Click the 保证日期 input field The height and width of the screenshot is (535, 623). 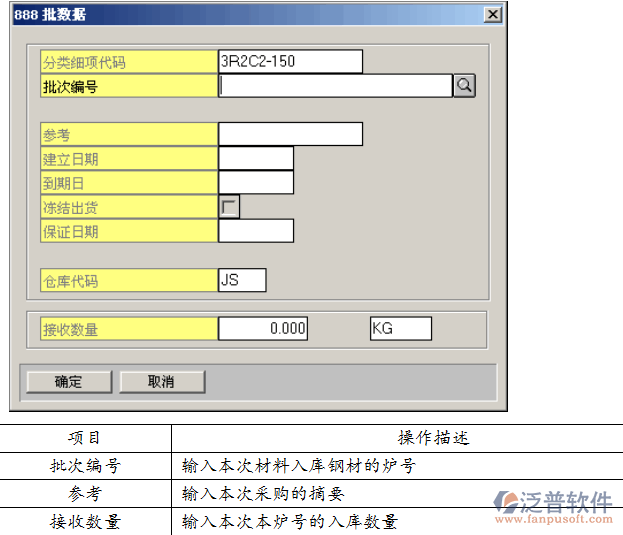[x=256, y=231]
